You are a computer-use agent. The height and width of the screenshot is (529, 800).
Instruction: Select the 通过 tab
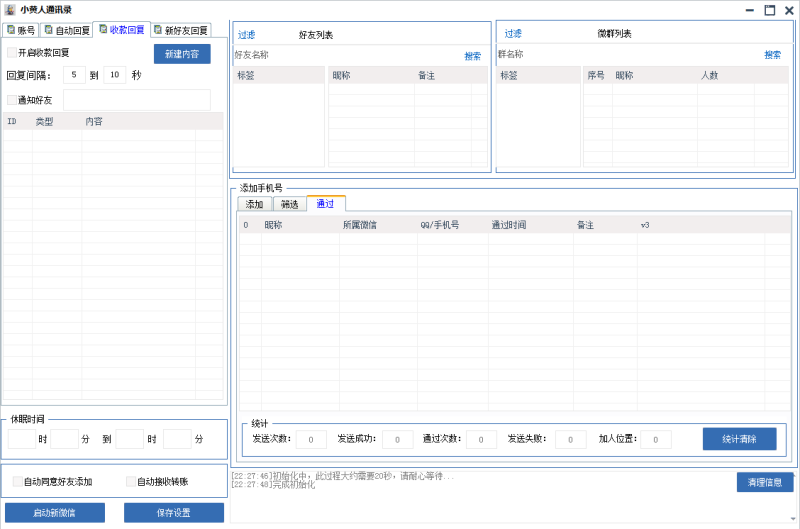click(325, 204)
